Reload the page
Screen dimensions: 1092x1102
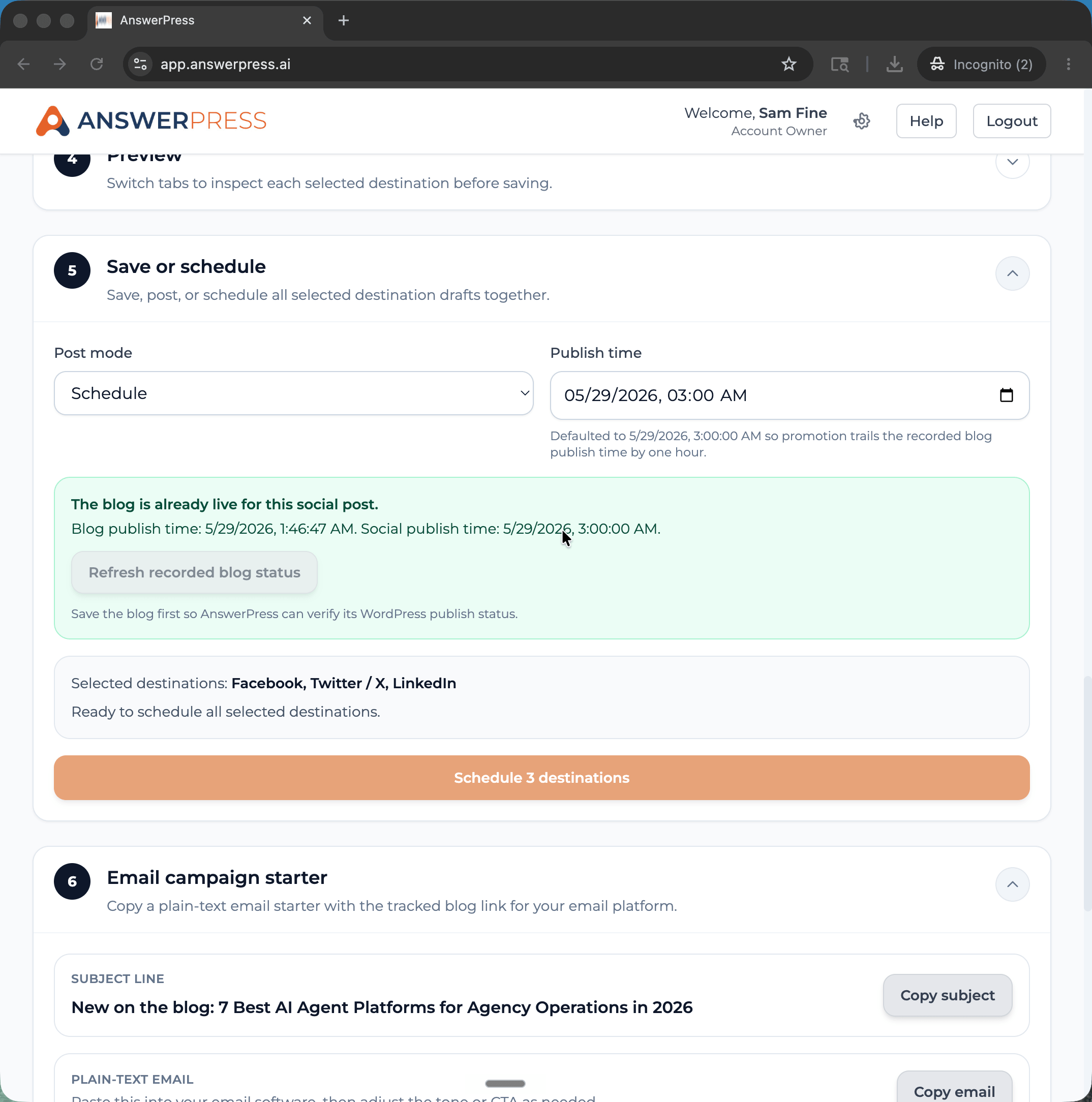[x=97, y=65]
